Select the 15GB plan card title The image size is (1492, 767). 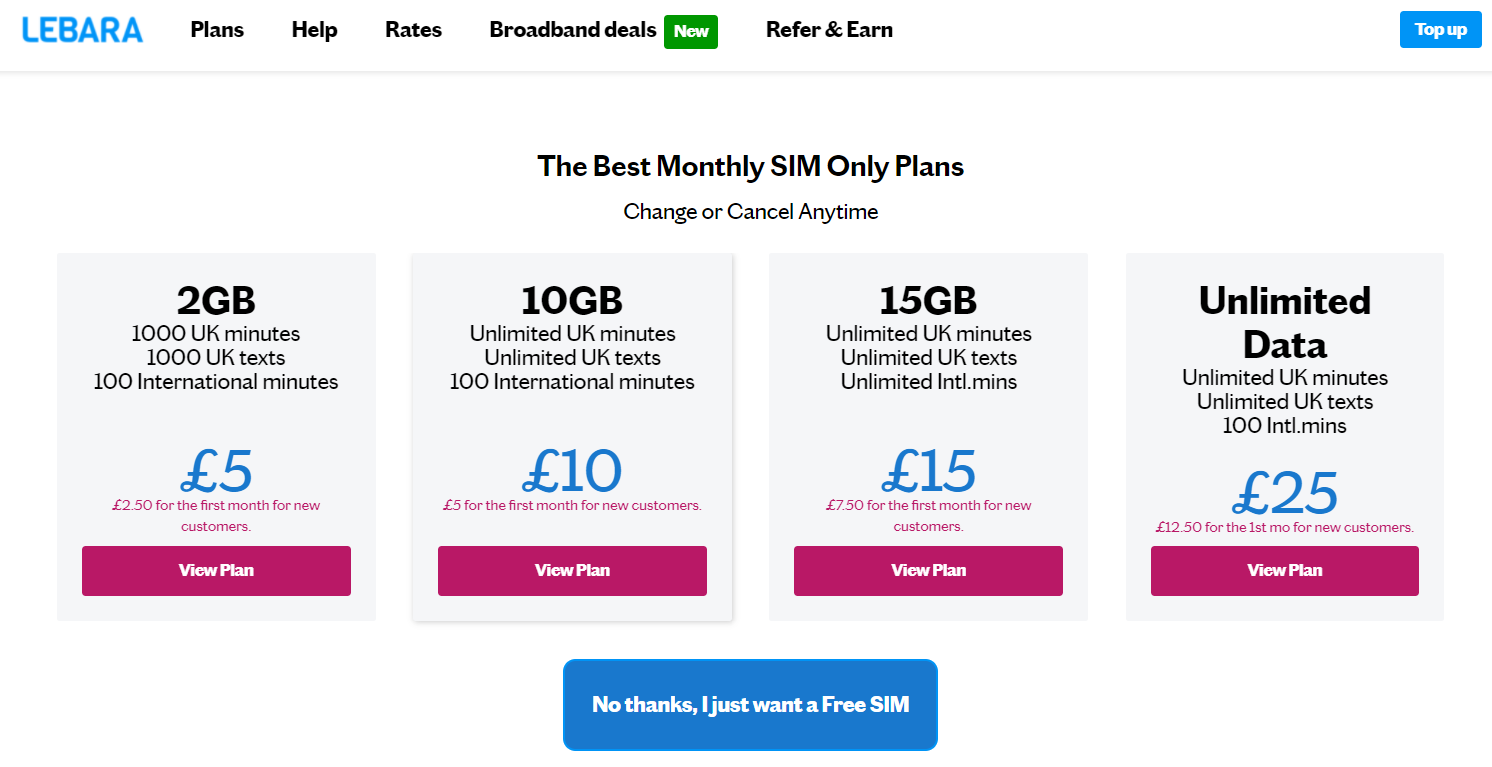click(x=928, y=300)
